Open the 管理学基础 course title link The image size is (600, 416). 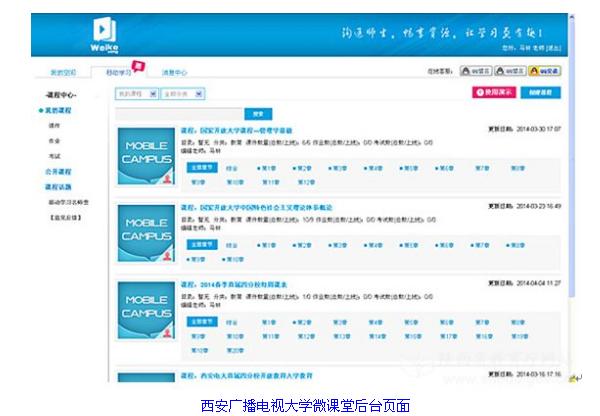click(236, 131)
